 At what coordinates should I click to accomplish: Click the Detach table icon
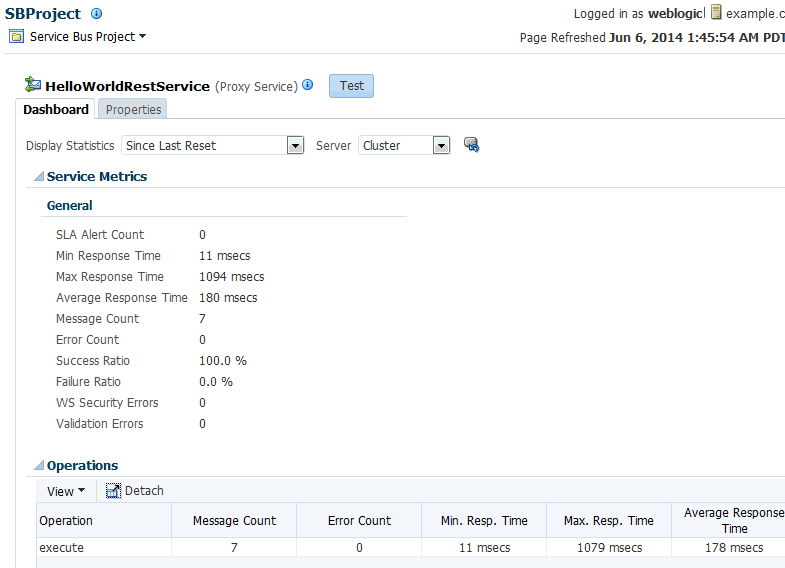click(x=113, y=491)
